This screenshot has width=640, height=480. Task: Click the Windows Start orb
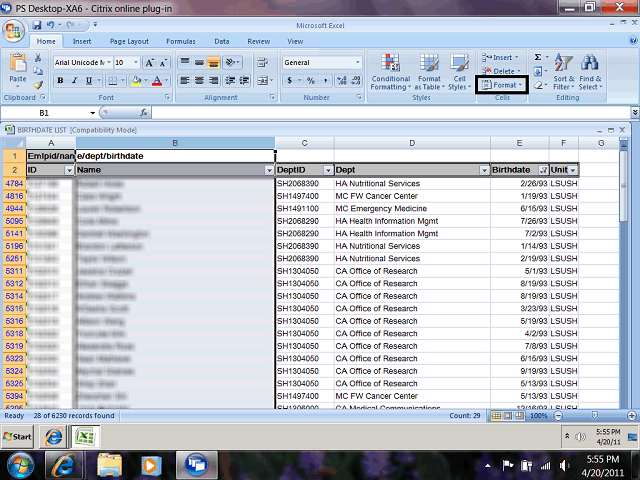[x=20, y=466]
